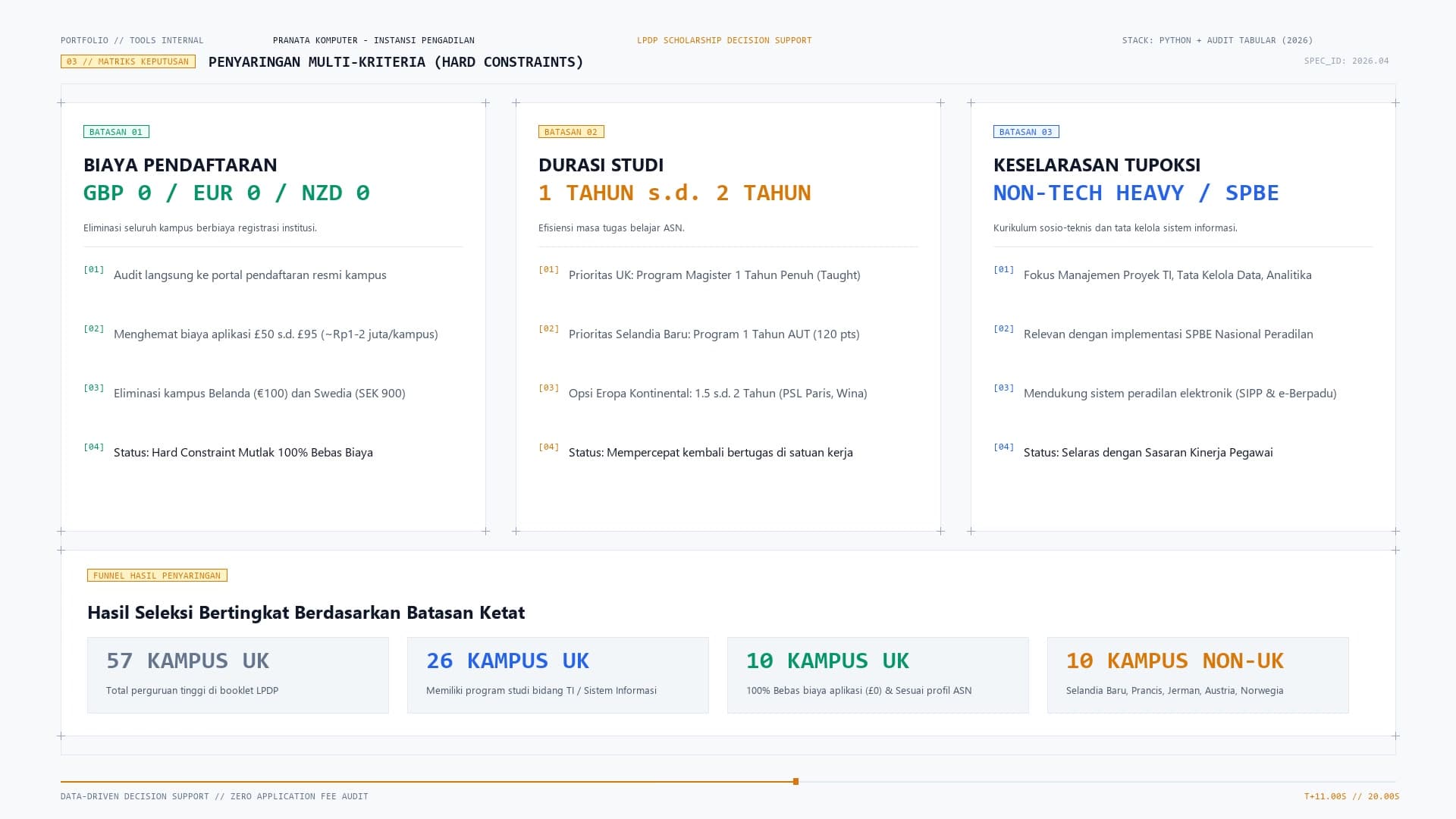Open the '10 KAMPUS NON-UK' funnel card
Image resolution: width=1456 pixels, height=819 pixels.
coord(1198,675)
